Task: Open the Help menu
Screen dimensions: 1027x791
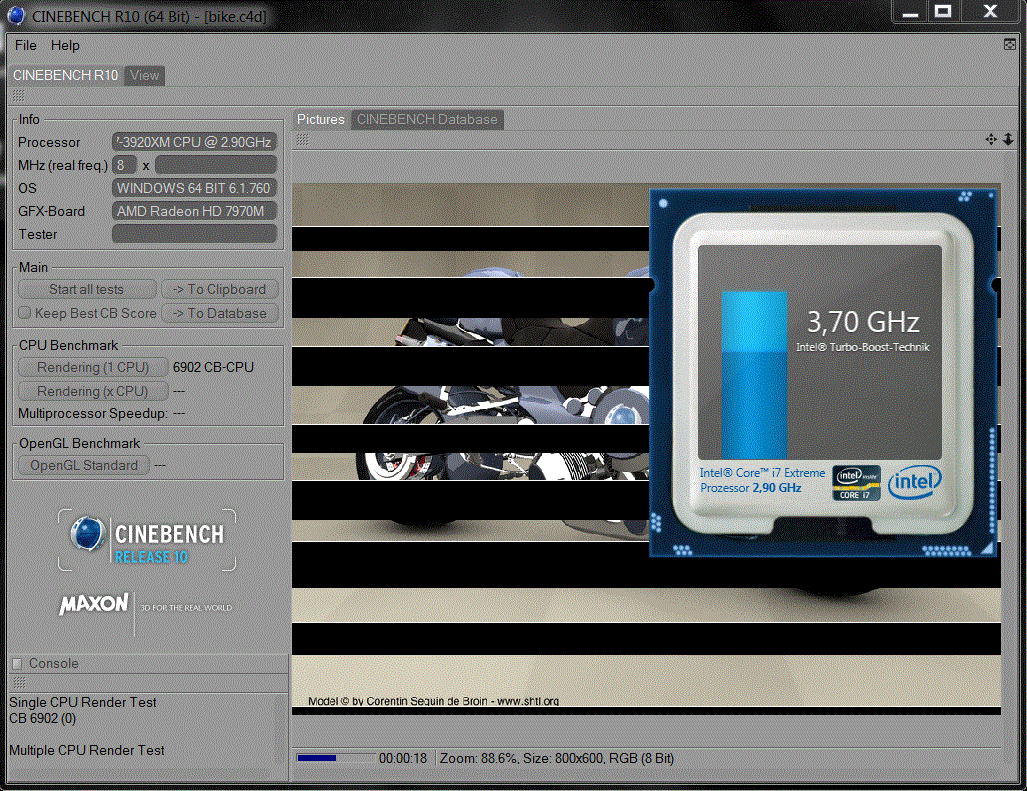Action: pos(65,45)
